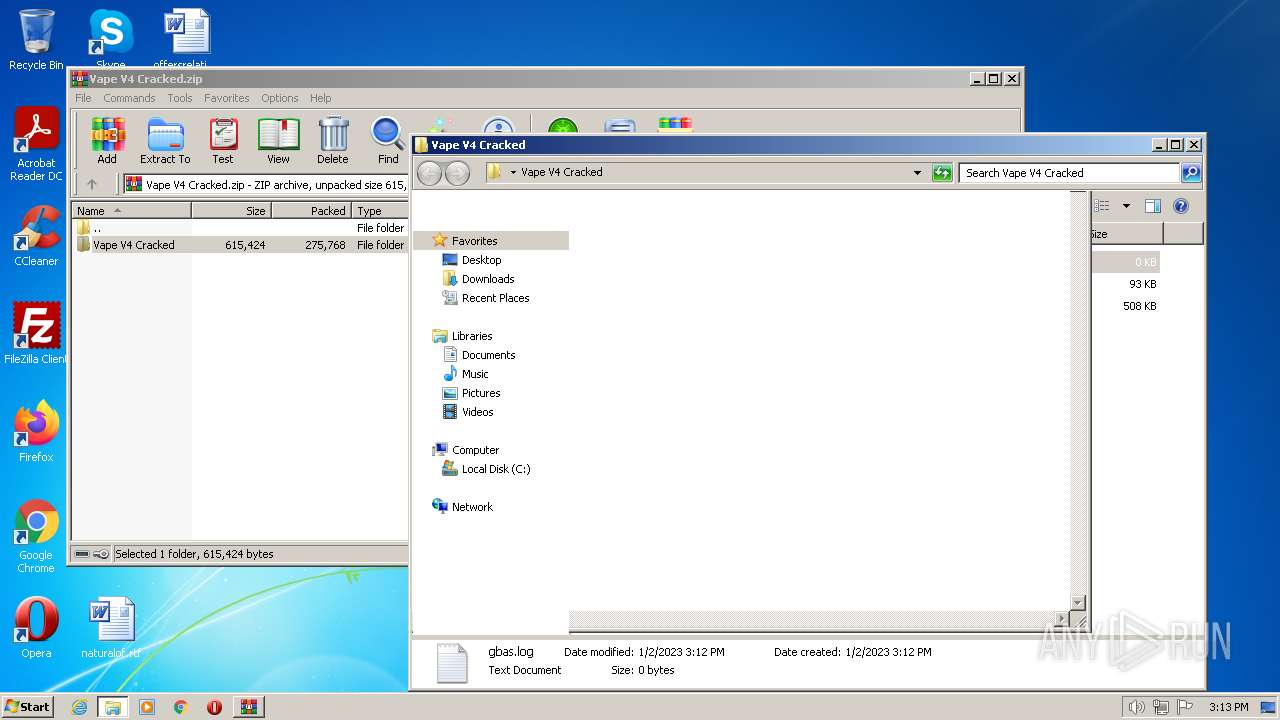
Task: Go up one folder level in WinRAR
Action: pos(92,184)
